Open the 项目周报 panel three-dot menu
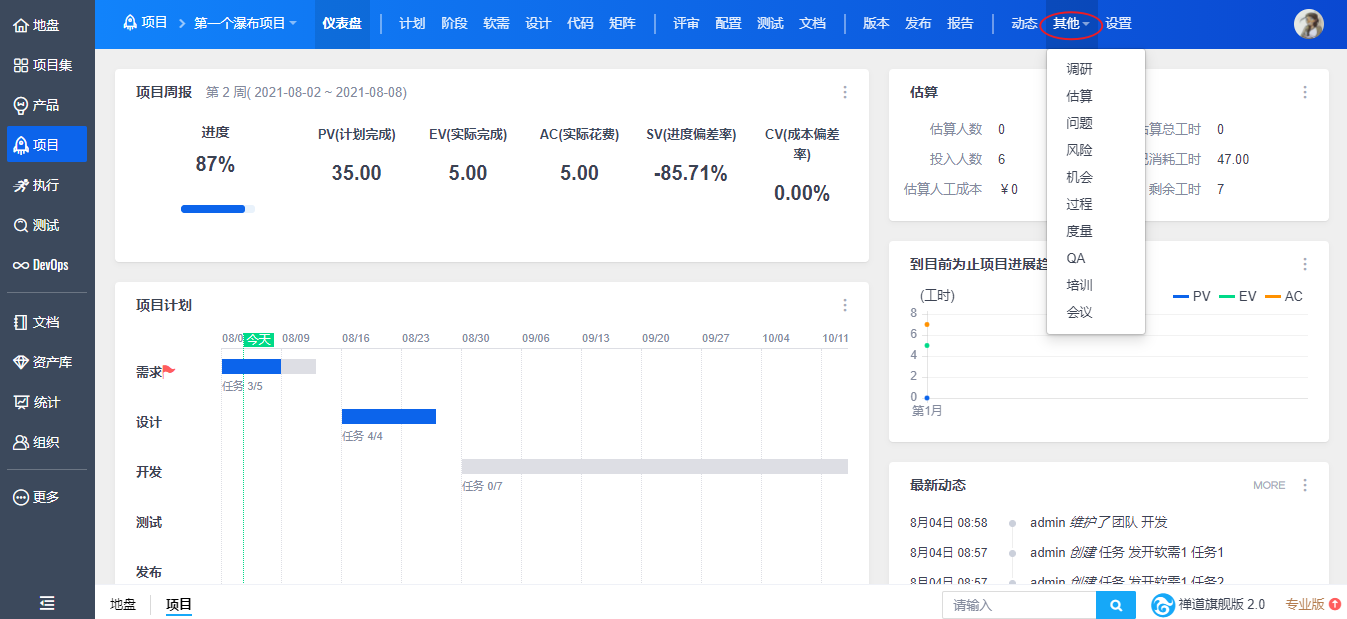Viewport: 1347px width, 619px height. point(845,92)
